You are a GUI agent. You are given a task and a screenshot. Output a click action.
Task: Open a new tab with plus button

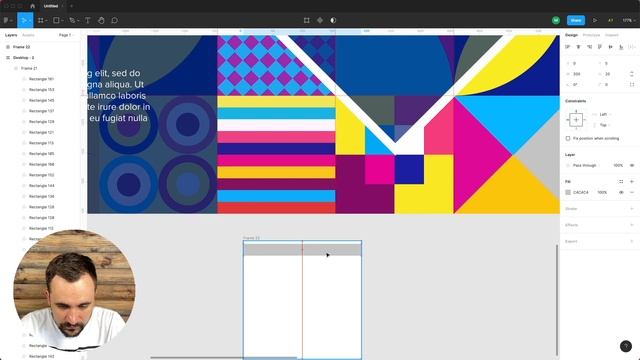point(71,6)
